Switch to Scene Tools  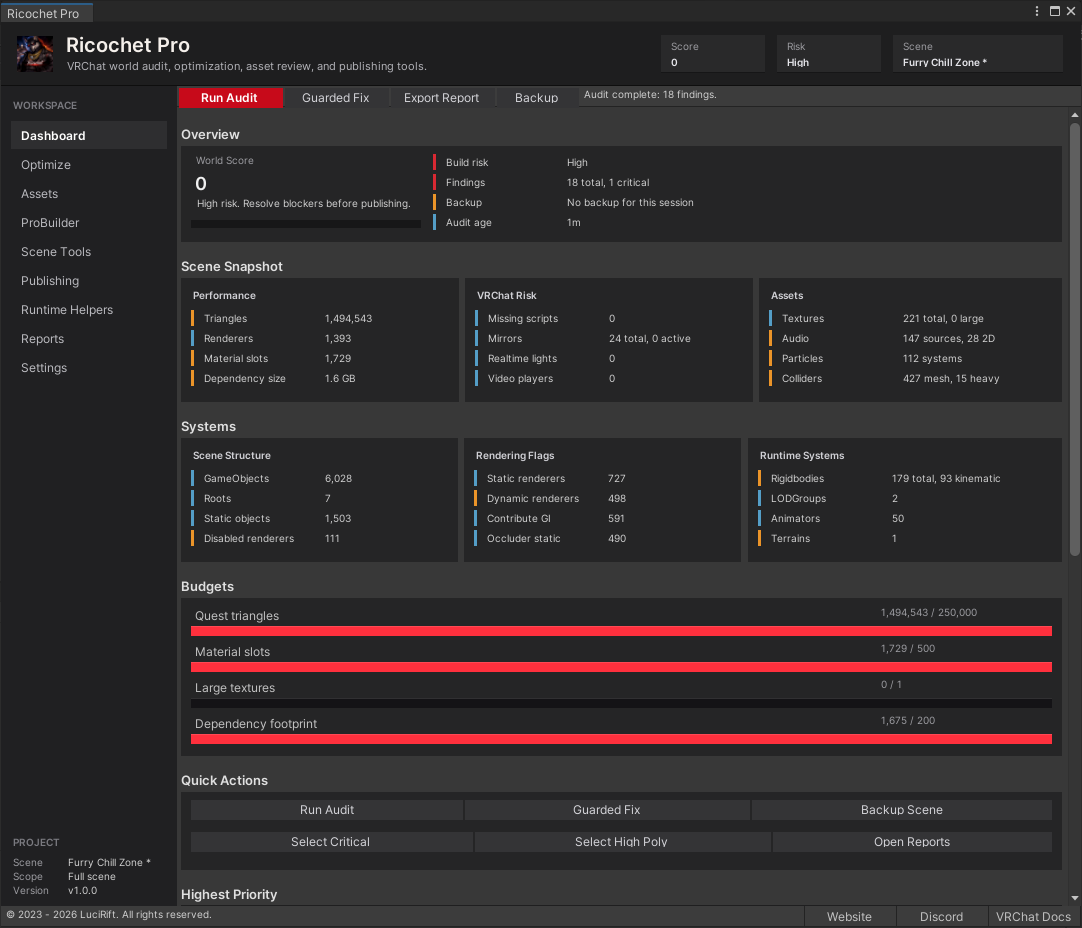point(89,251)
